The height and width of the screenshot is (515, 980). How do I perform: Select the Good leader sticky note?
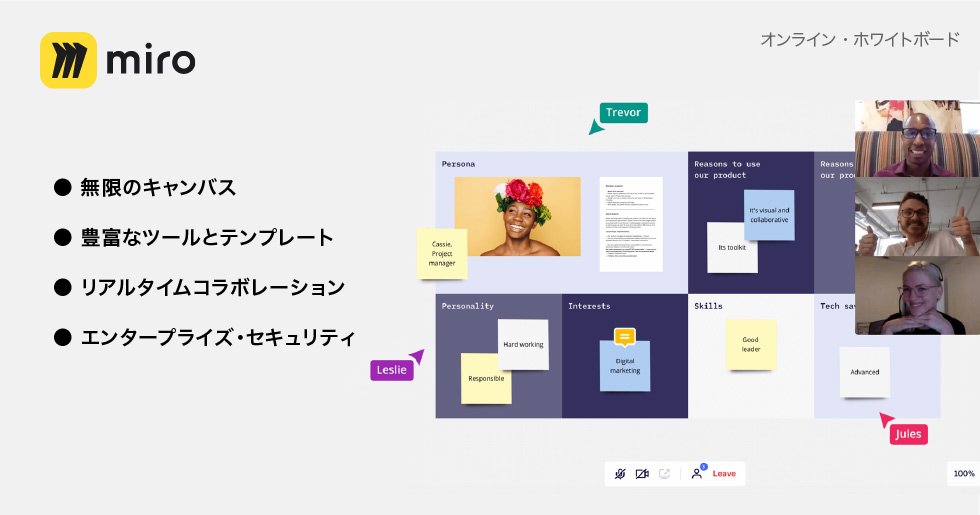tap(751, 344)
